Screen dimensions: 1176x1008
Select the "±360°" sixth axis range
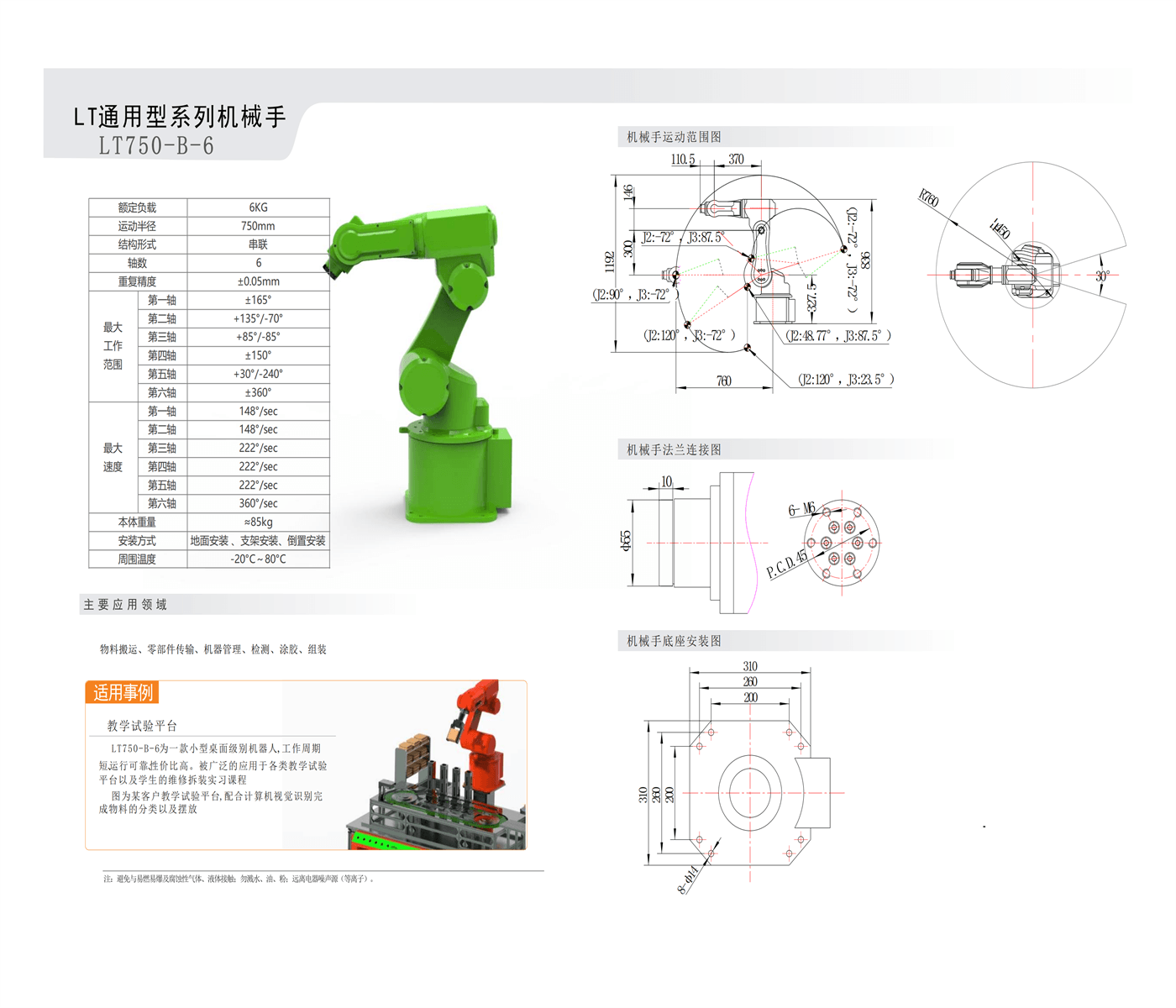[x=258, y=392]
